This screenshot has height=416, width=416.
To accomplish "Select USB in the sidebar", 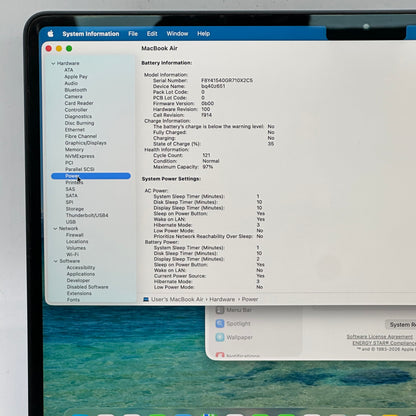I will tap(71, 222).
